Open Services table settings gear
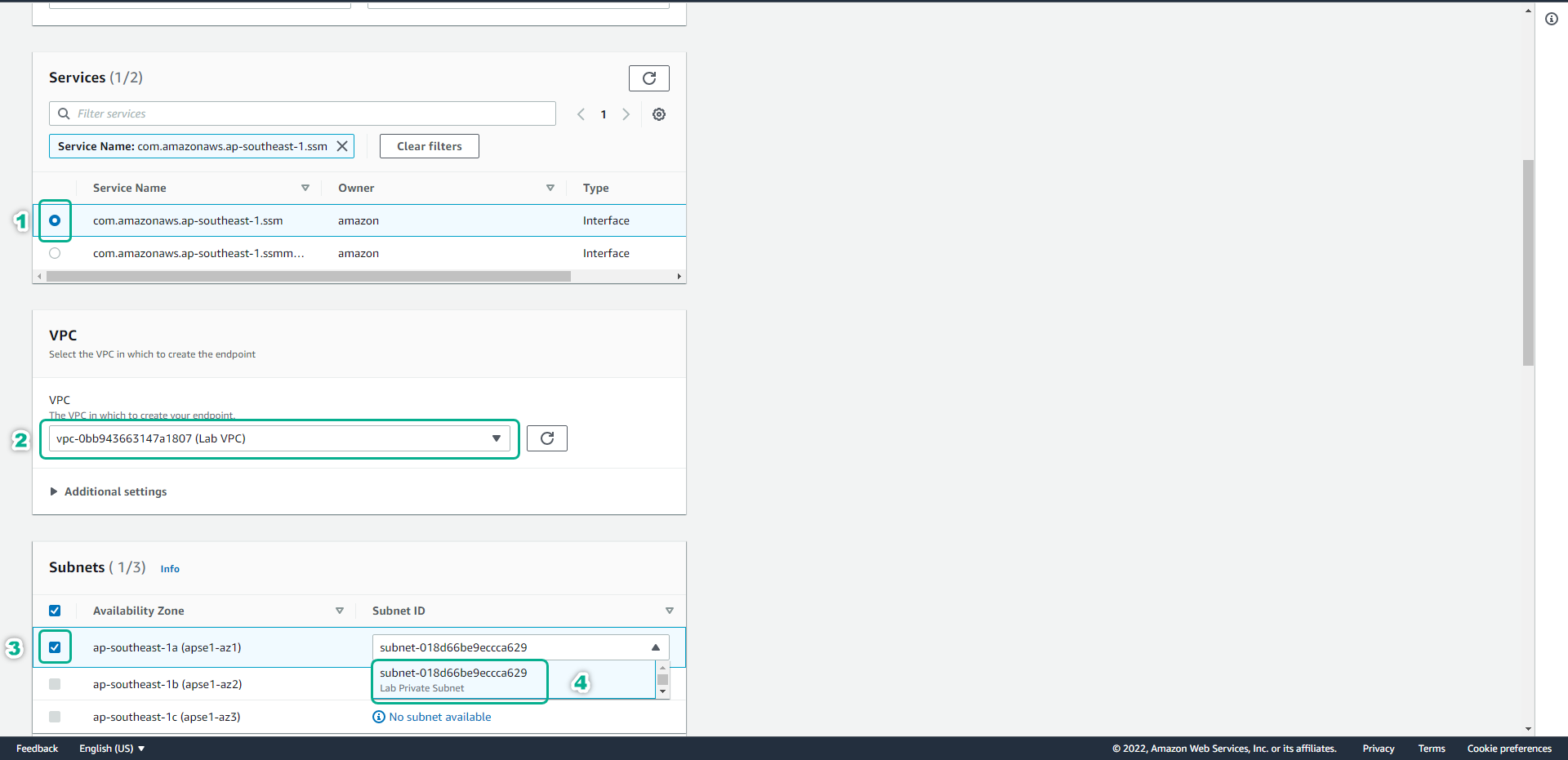Screen dimensions: 1568x760 (658, 114)
